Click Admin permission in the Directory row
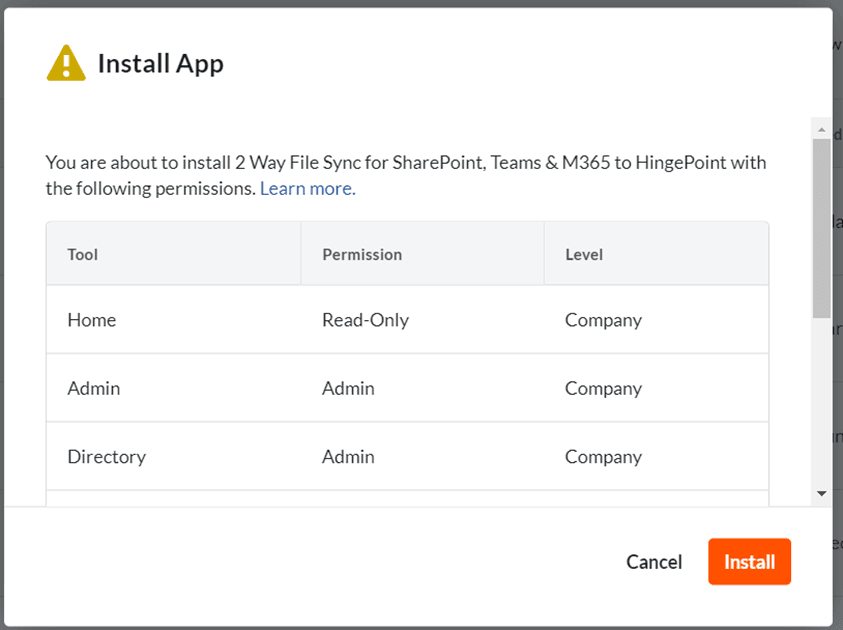Screen dimensions: 843x630 tap(348, 456)
